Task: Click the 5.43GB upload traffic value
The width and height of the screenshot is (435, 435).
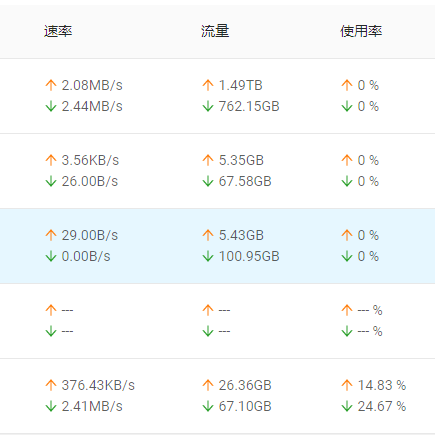Action: pos(241,235)
